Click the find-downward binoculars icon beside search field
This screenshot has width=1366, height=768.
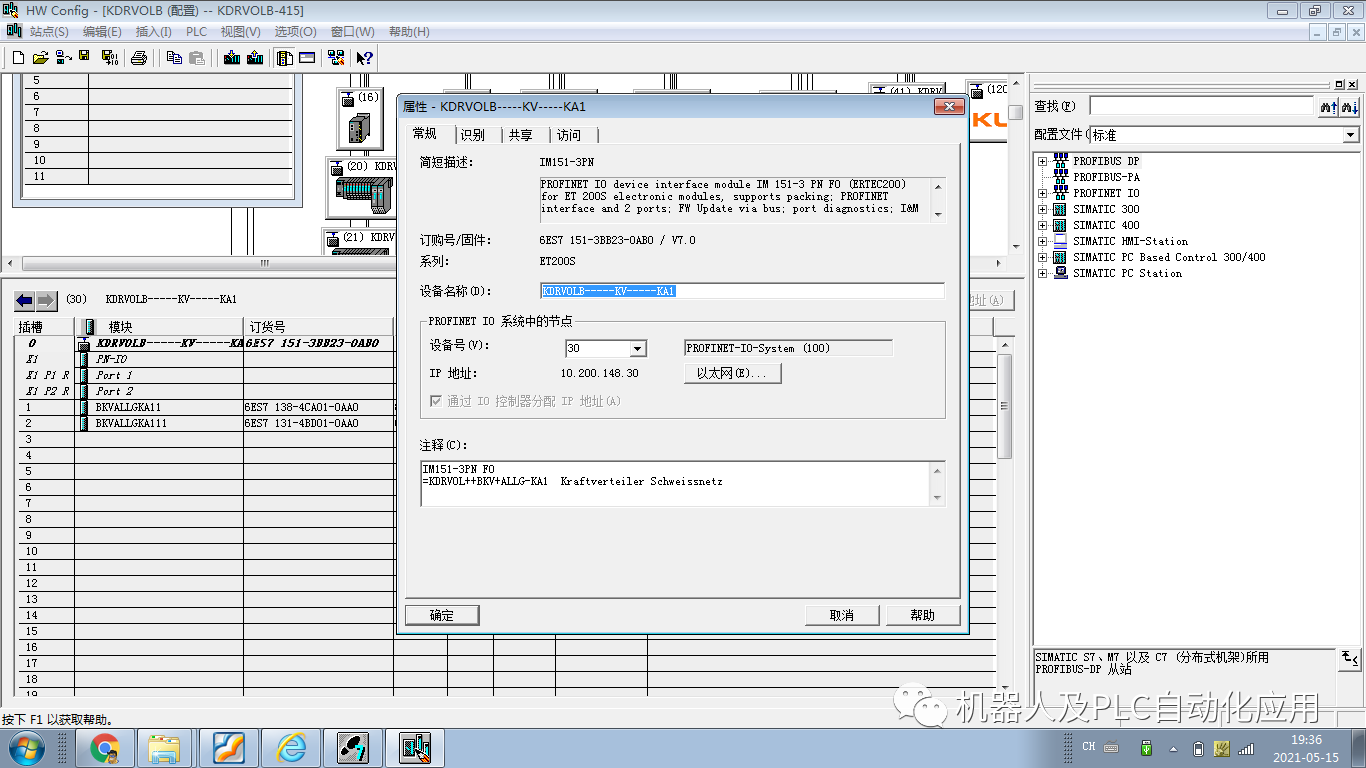[x=1349, y=106]
